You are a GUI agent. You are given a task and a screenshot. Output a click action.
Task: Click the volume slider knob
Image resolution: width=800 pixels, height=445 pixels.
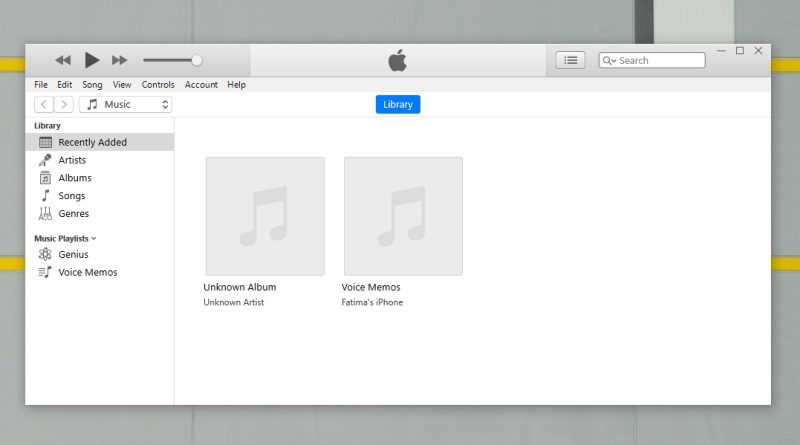point(197,60)
